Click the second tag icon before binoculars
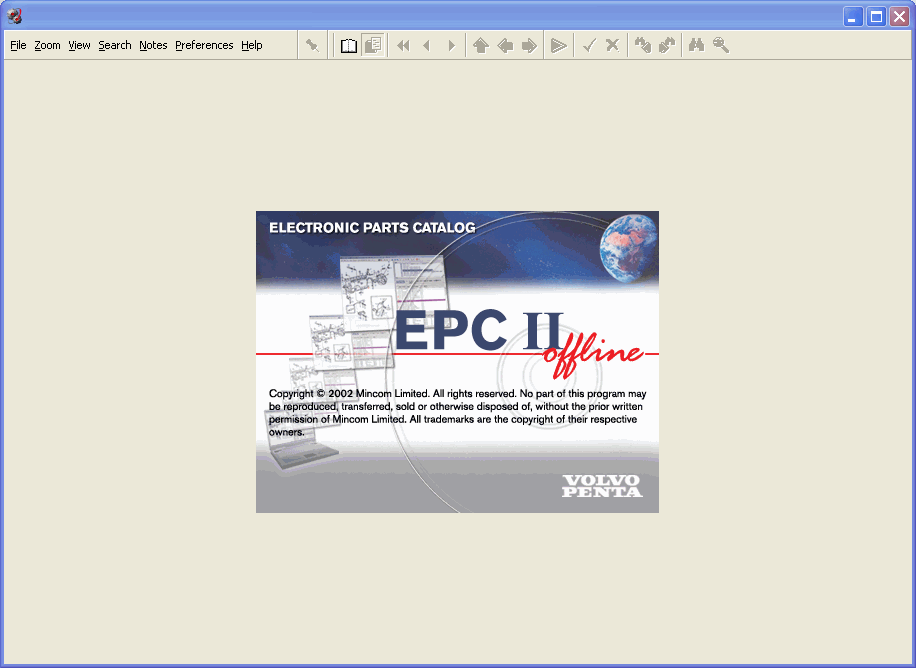This screenshot has width=916, height=668. point(667,45)
